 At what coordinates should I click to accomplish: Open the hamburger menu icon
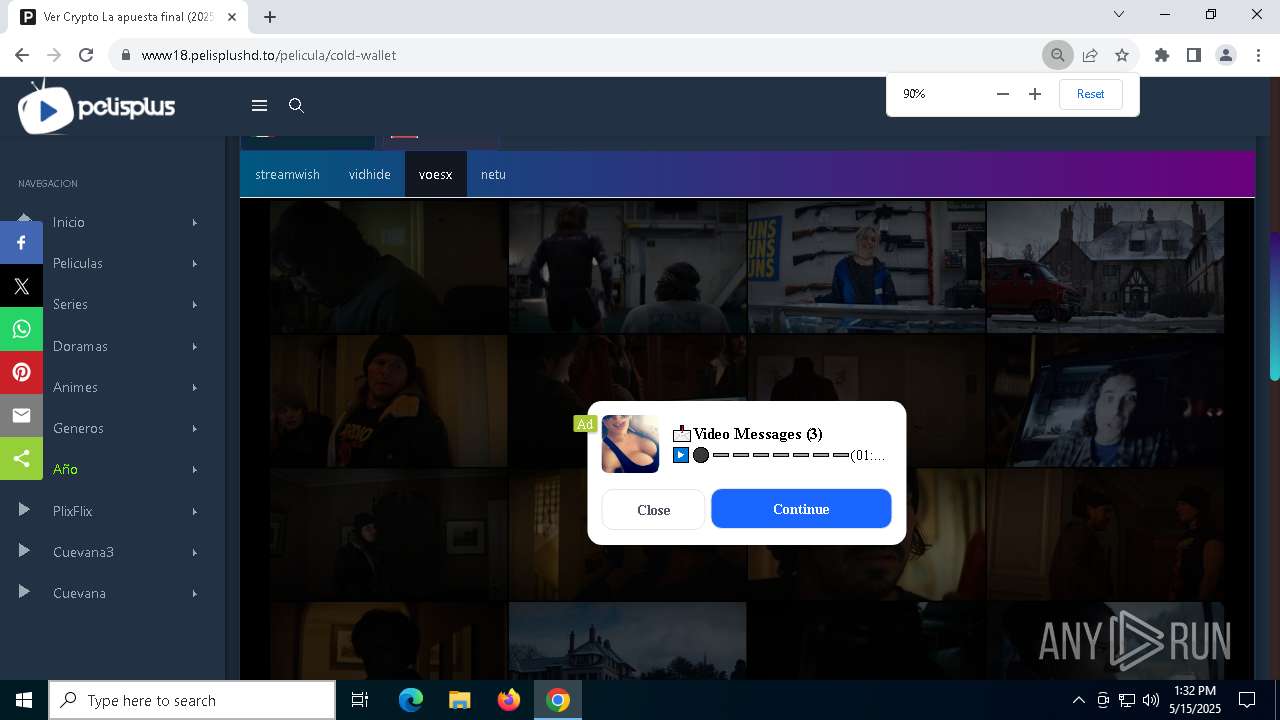pyautogui.click(x=259, y=105)
